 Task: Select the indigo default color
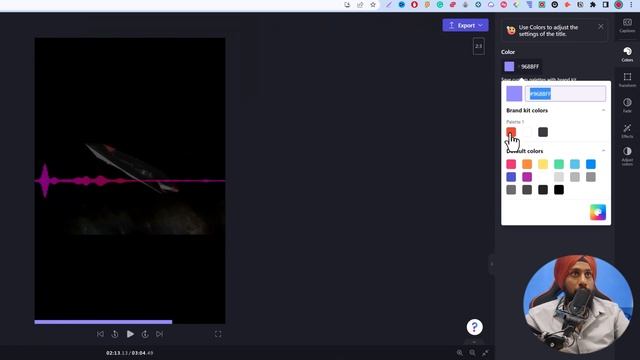click(511, 177)
